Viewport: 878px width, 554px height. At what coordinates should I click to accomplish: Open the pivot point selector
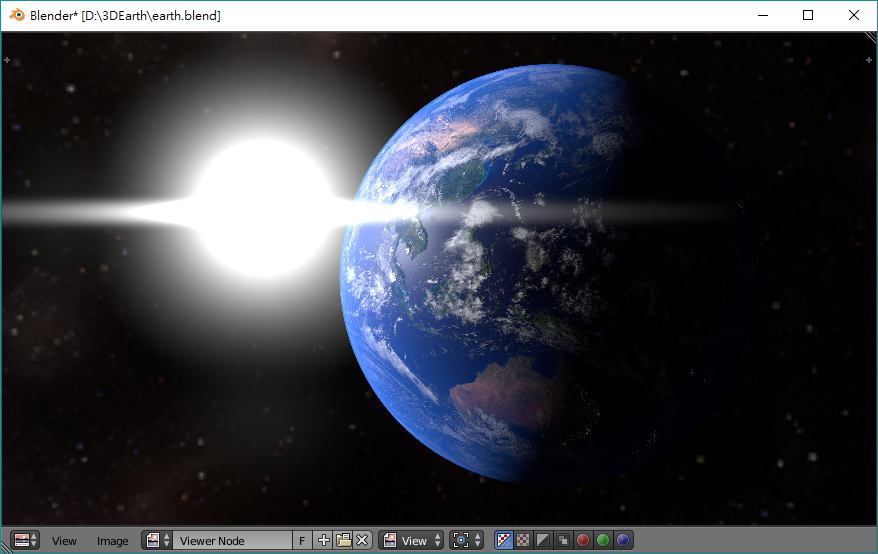pyautogui.click(x=466, y=541)
